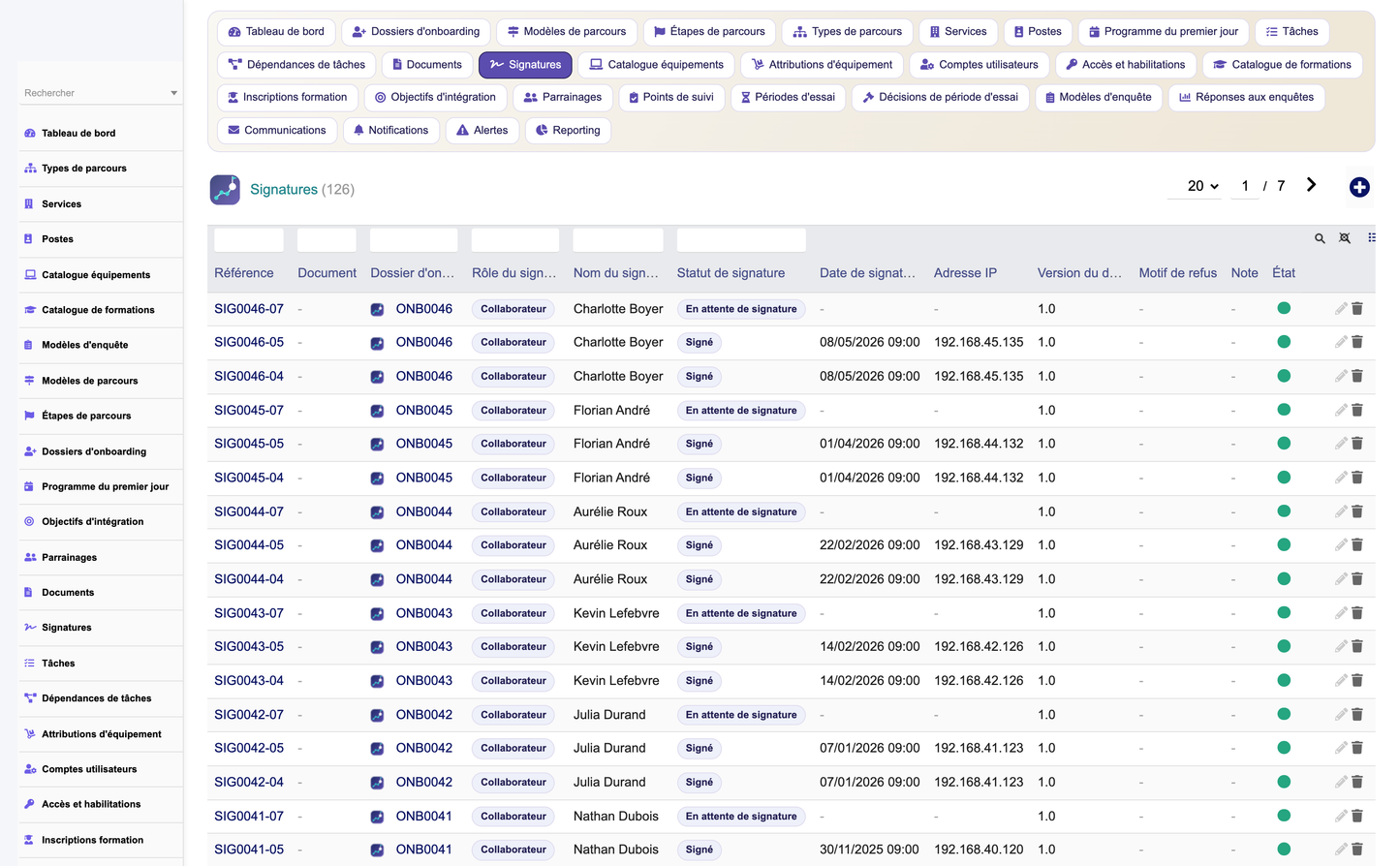This screenshot has width=1400, height=866.
Task: Open reference link SIG0046-07
Action: 249,309
